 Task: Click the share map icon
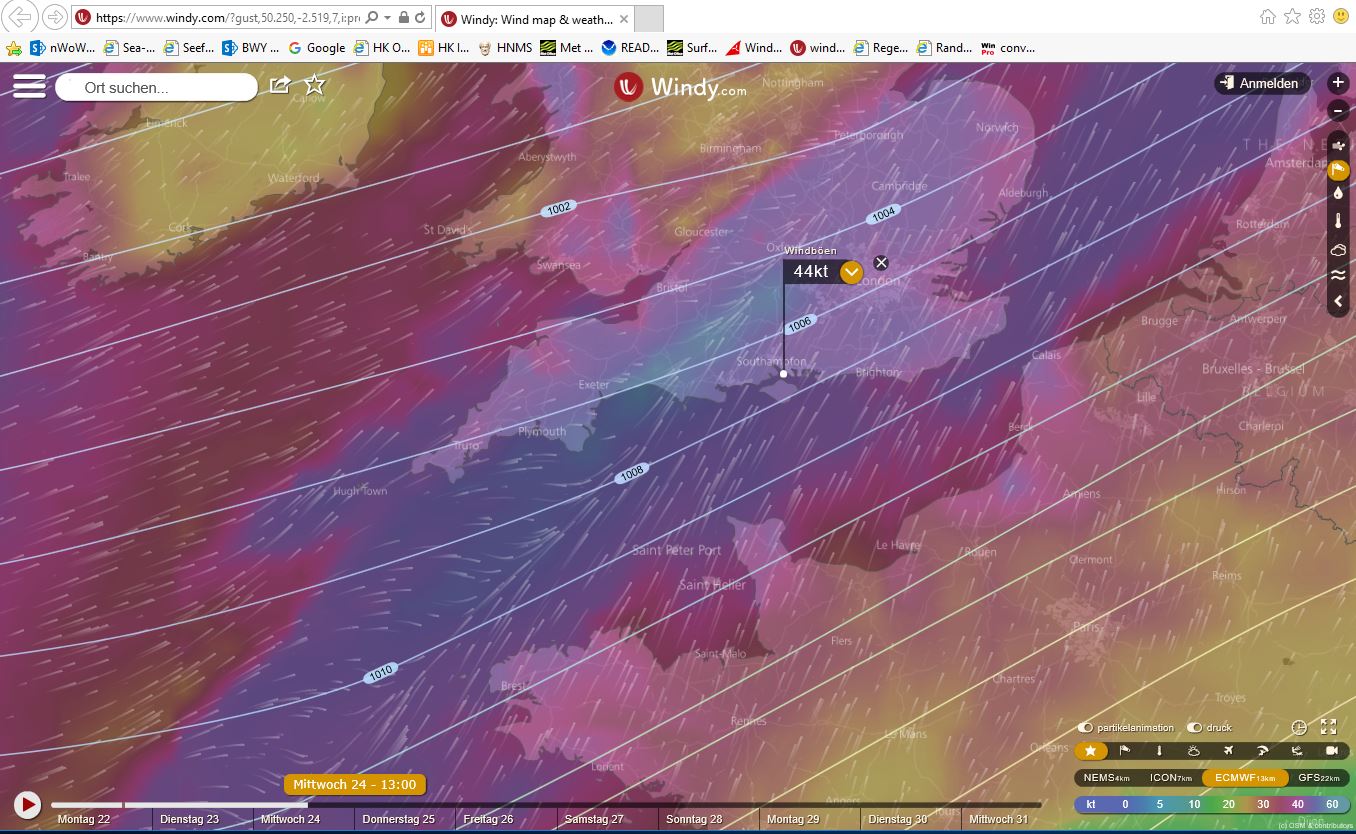click(x=280, y=85)
